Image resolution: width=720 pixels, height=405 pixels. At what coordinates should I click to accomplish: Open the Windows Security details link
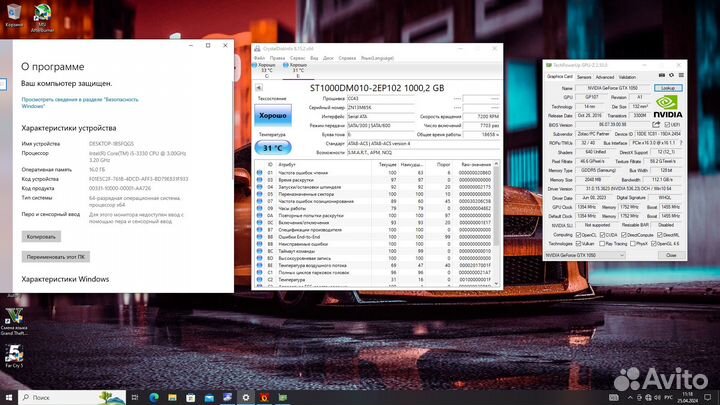[x=80, y=102]
